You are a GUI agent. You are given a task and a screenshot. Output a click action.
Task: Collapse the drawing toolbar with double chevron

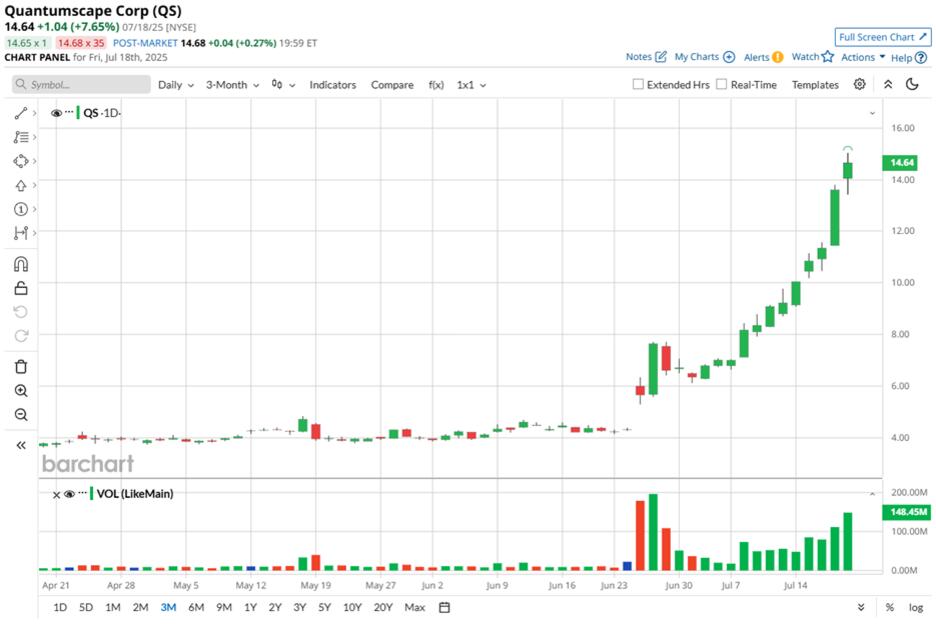click(x=21, y=445)
